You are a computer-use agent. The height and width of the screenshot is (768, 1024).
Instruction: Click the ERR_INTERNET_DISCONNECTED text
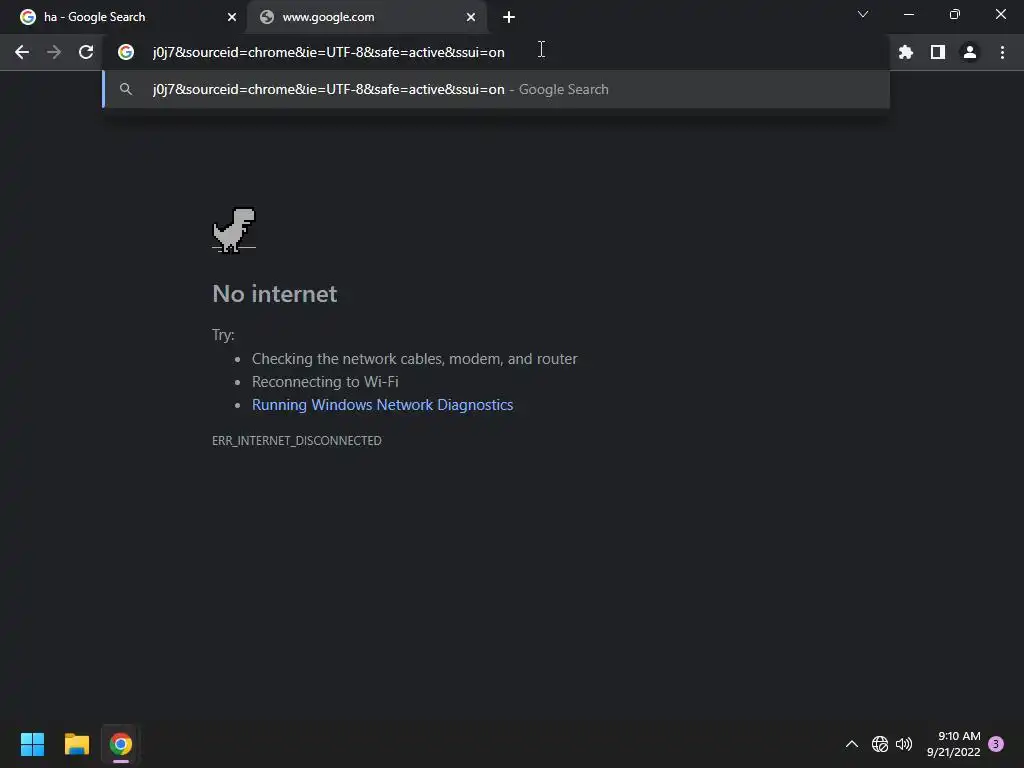click(x=297, y=441)
